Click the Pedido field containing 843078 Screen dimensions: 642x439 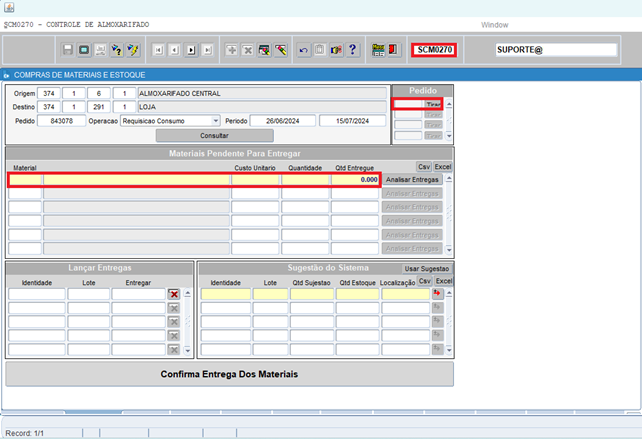coord(61,121)
